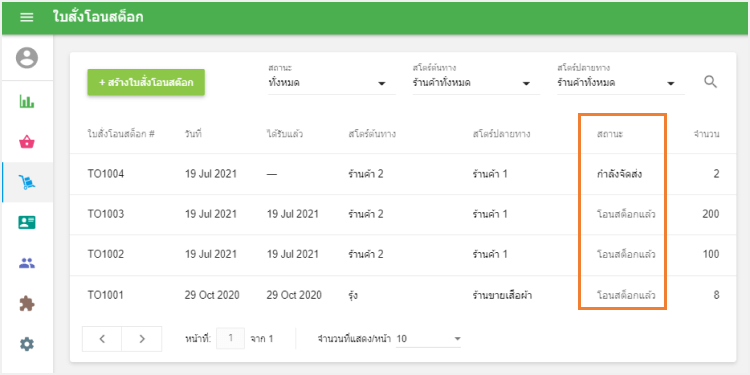
Task: Open the customers people icon
Action: [27, 263]
